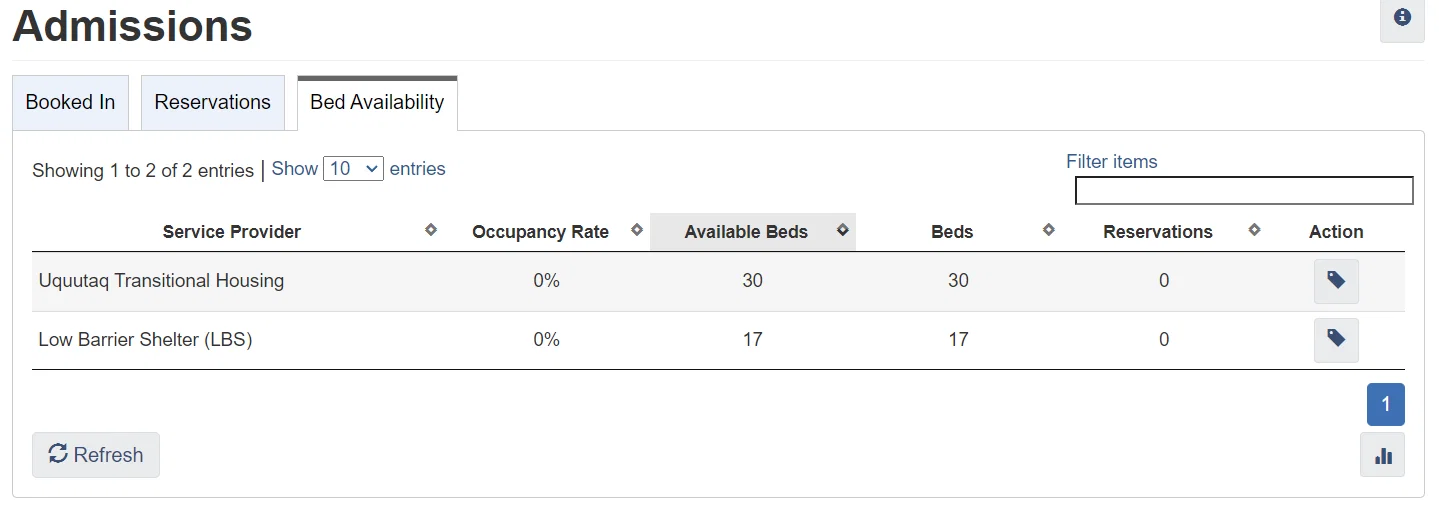
Task: Click tag icon for Low Barrier Shelter
Action: [x=1336, y=339]
